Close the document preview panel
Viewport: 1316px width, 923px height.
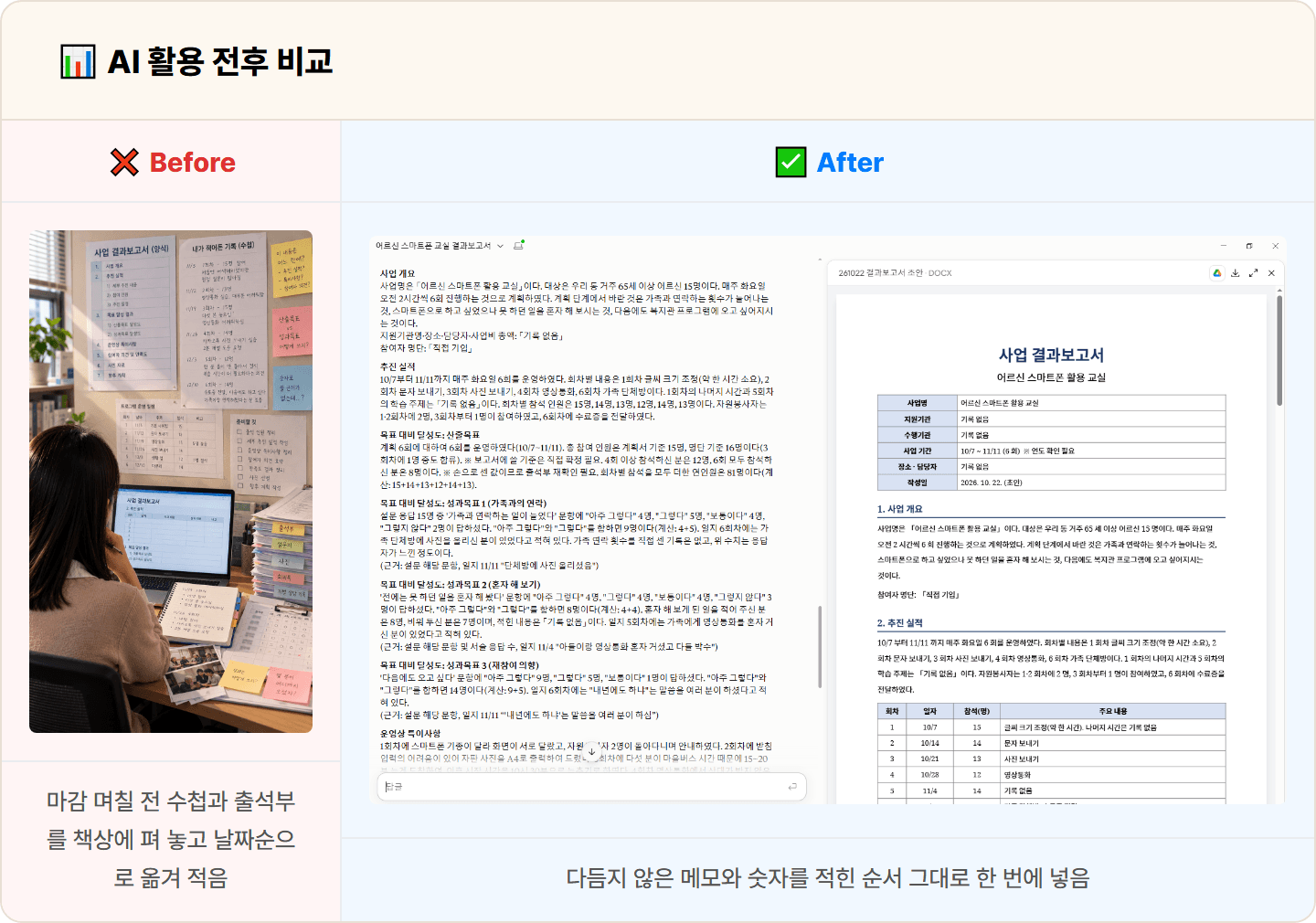pos(1271,272)
